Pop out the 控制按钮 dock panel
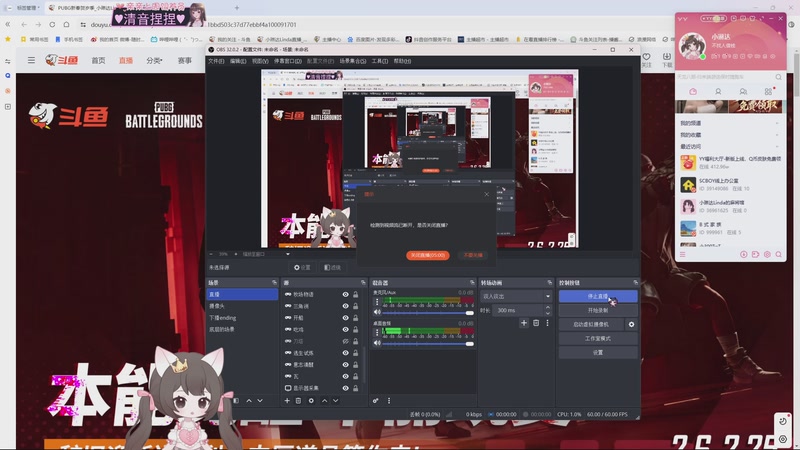The width and height of the screenshot is (800, 450). pos(635,283)
